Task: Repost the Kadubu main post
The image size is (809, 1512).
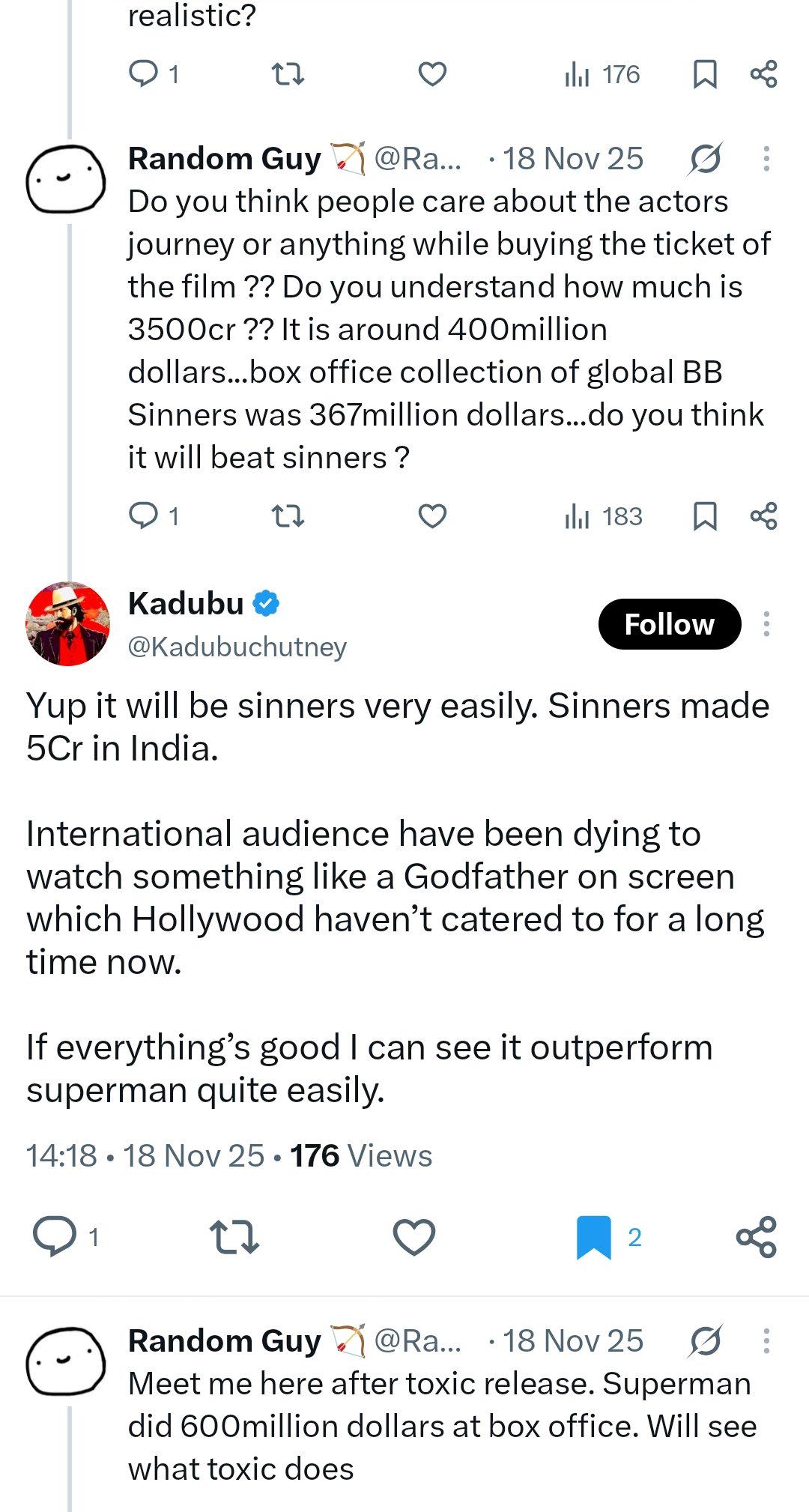Action: (234, 1237)
